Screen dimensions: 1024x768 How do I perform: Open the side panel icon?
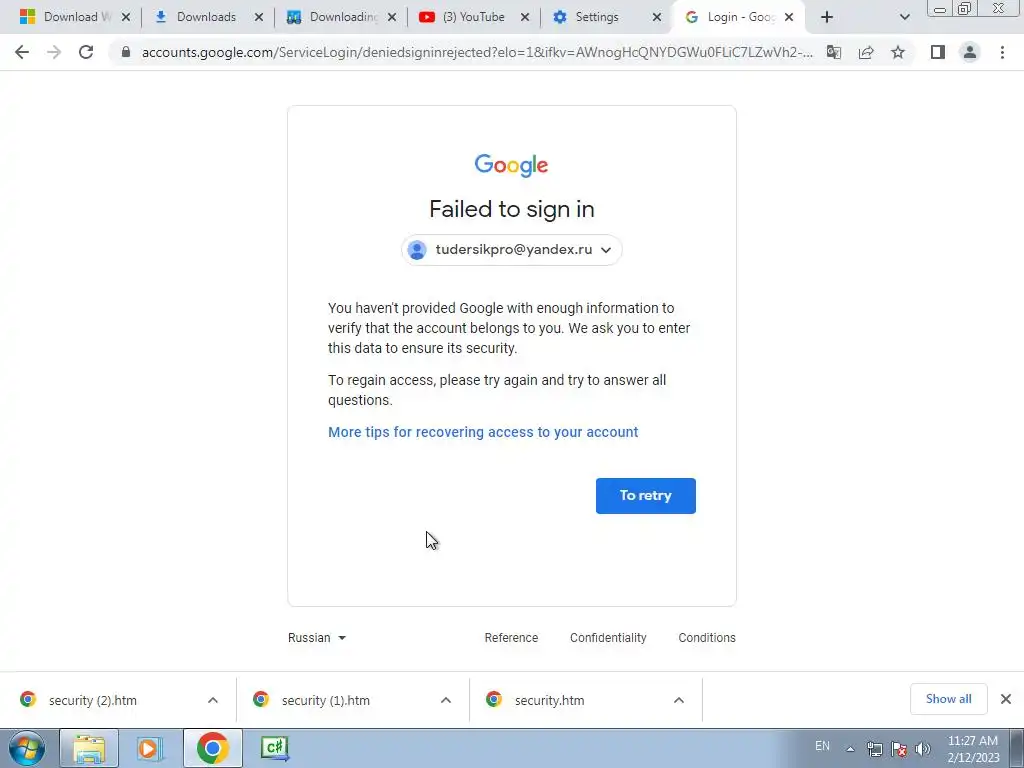coord(938,52)
